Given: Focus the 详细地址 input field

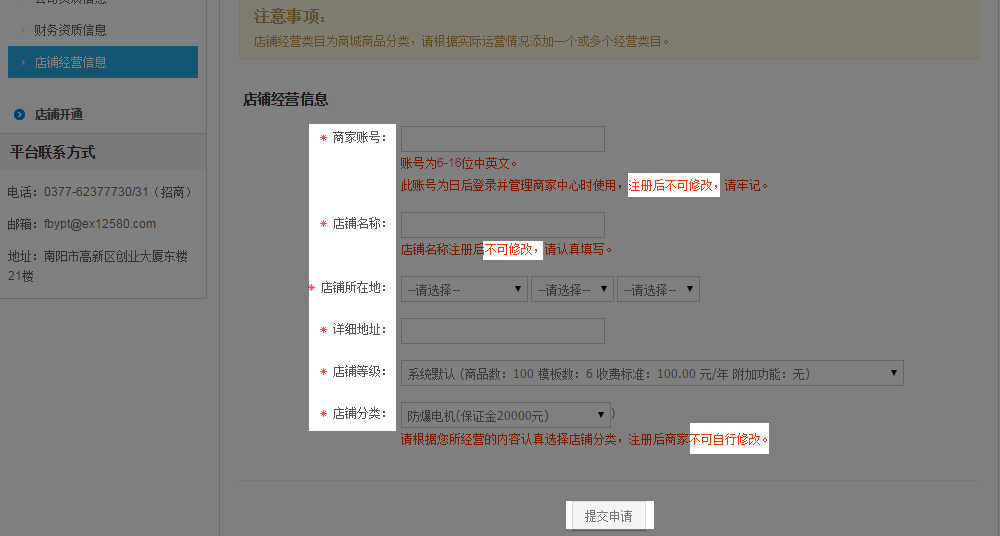Looking at the screenshot, I should coord(502,331).
